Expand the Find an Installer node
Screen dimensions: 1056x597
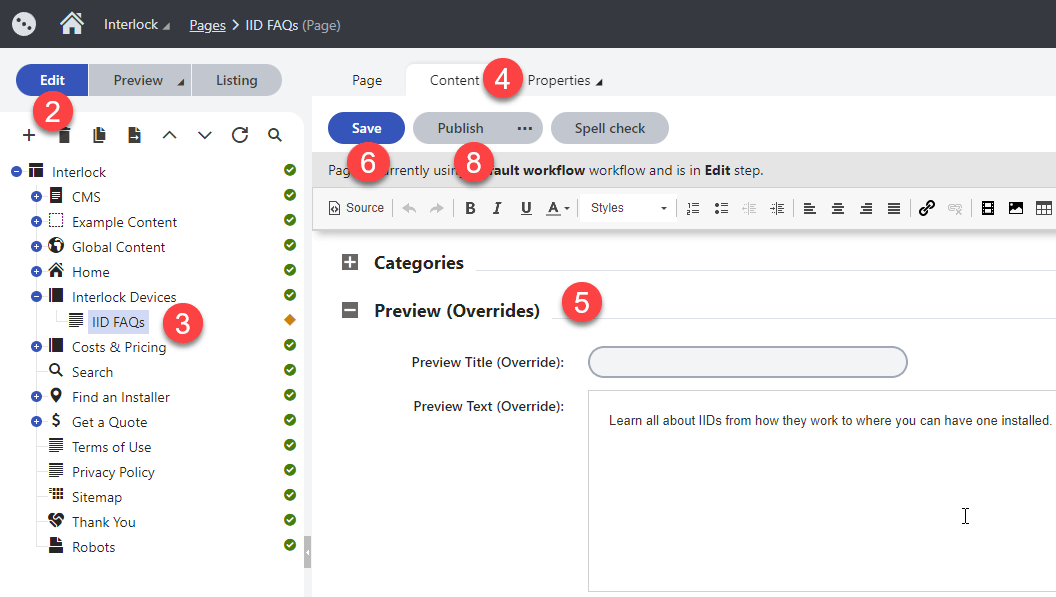pos(36,397)
